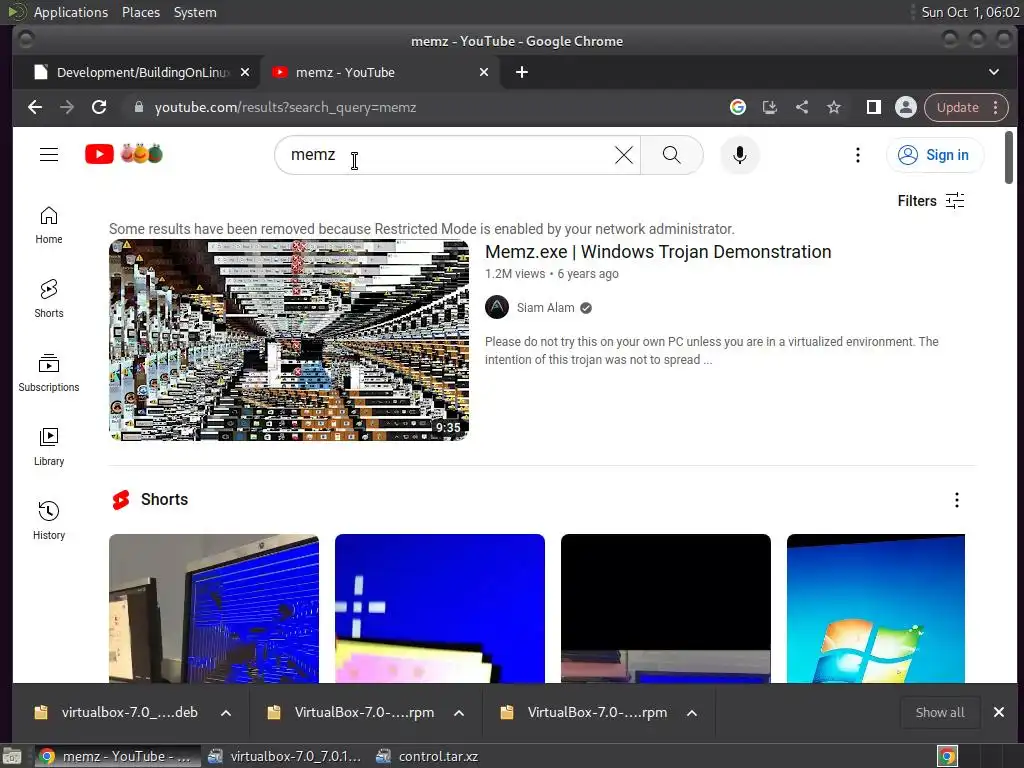Start voice search with the microphone
The height and width of the screenshot is (768, 1024).
[x=739, y=155]
